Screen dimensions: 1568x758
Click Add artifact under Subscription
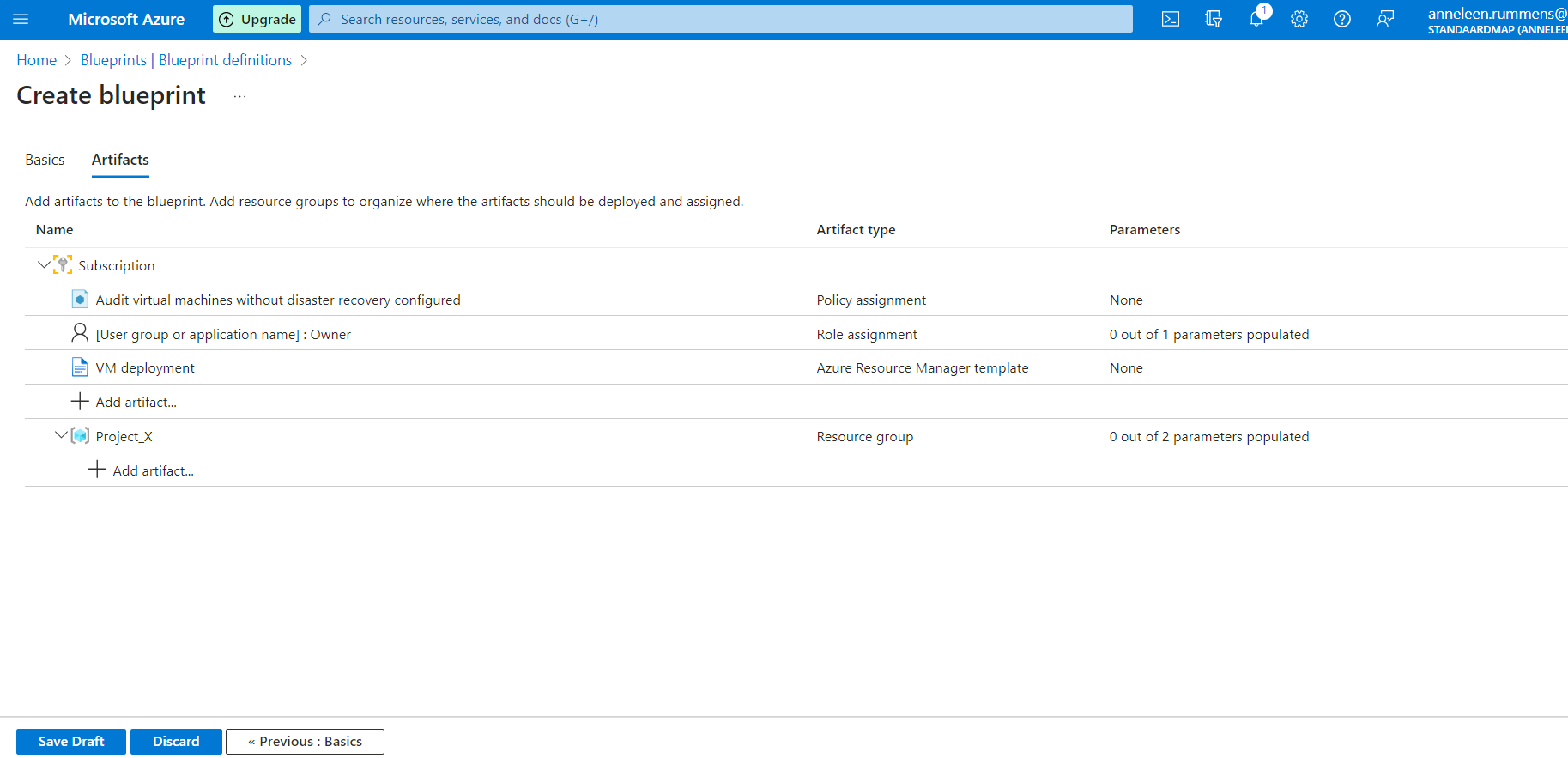(x=136, y=403)
